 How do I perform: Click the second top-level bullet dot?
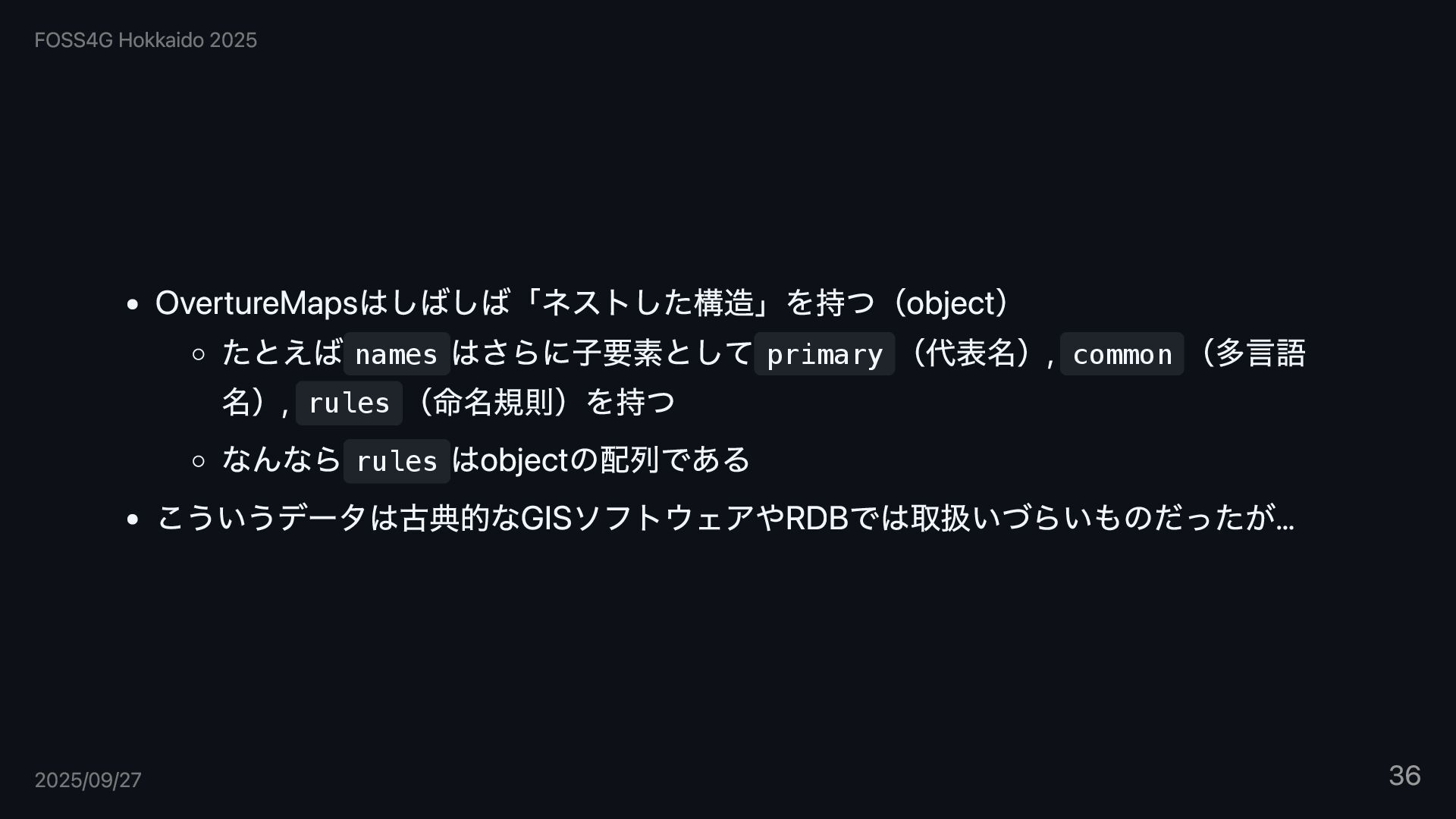point(133,519)
